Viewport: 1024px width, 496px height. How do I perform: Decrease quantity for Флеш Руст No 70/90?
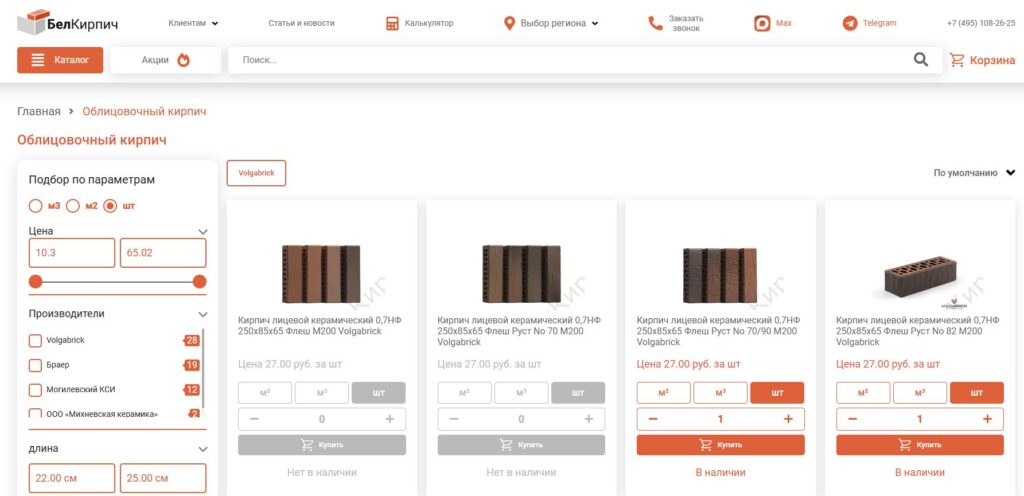653,419
